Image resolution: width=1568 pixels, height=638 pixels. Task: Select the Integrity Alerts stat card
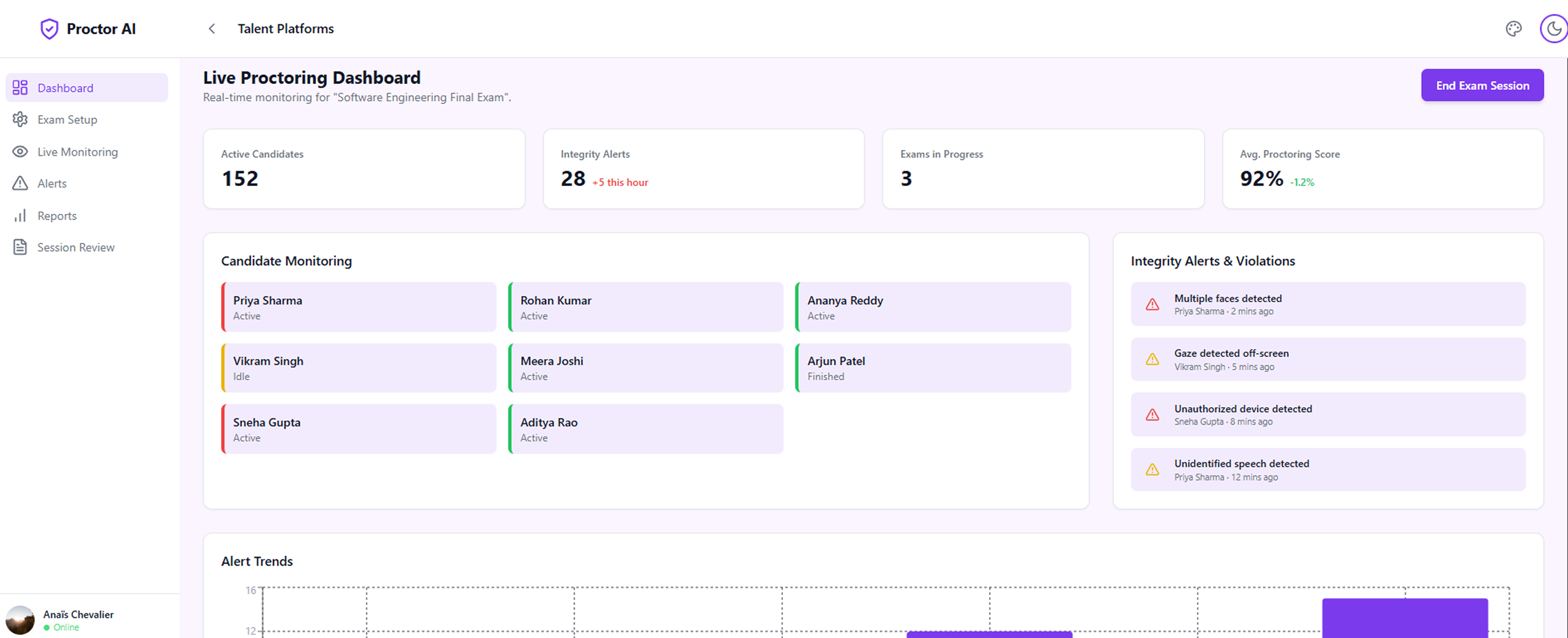coord(703,169)
